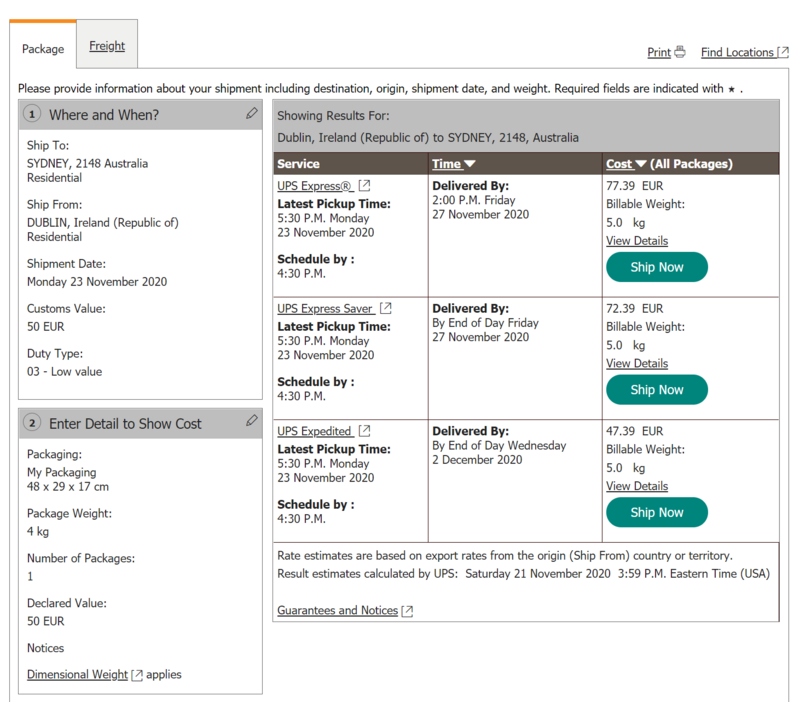Click the 72.39 EUR cost value

(x=635, y=309)
